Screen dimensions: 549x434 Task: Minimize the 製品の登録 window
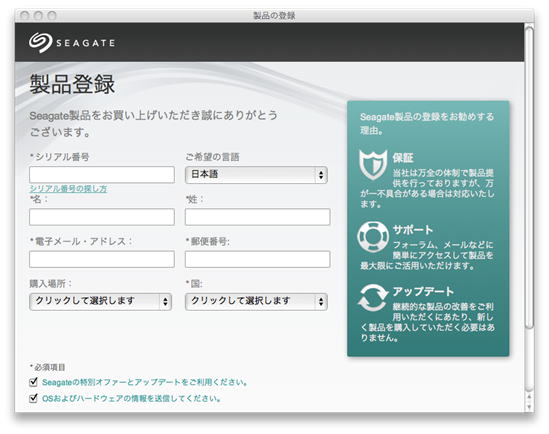38,15
